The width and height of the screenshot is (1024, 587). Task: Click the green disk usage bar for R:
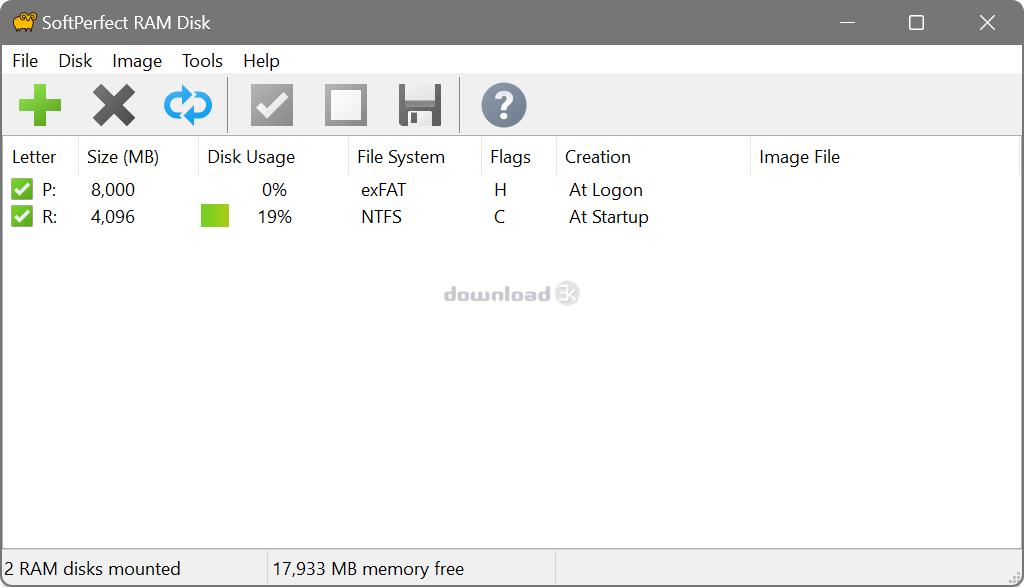(215, 216)
